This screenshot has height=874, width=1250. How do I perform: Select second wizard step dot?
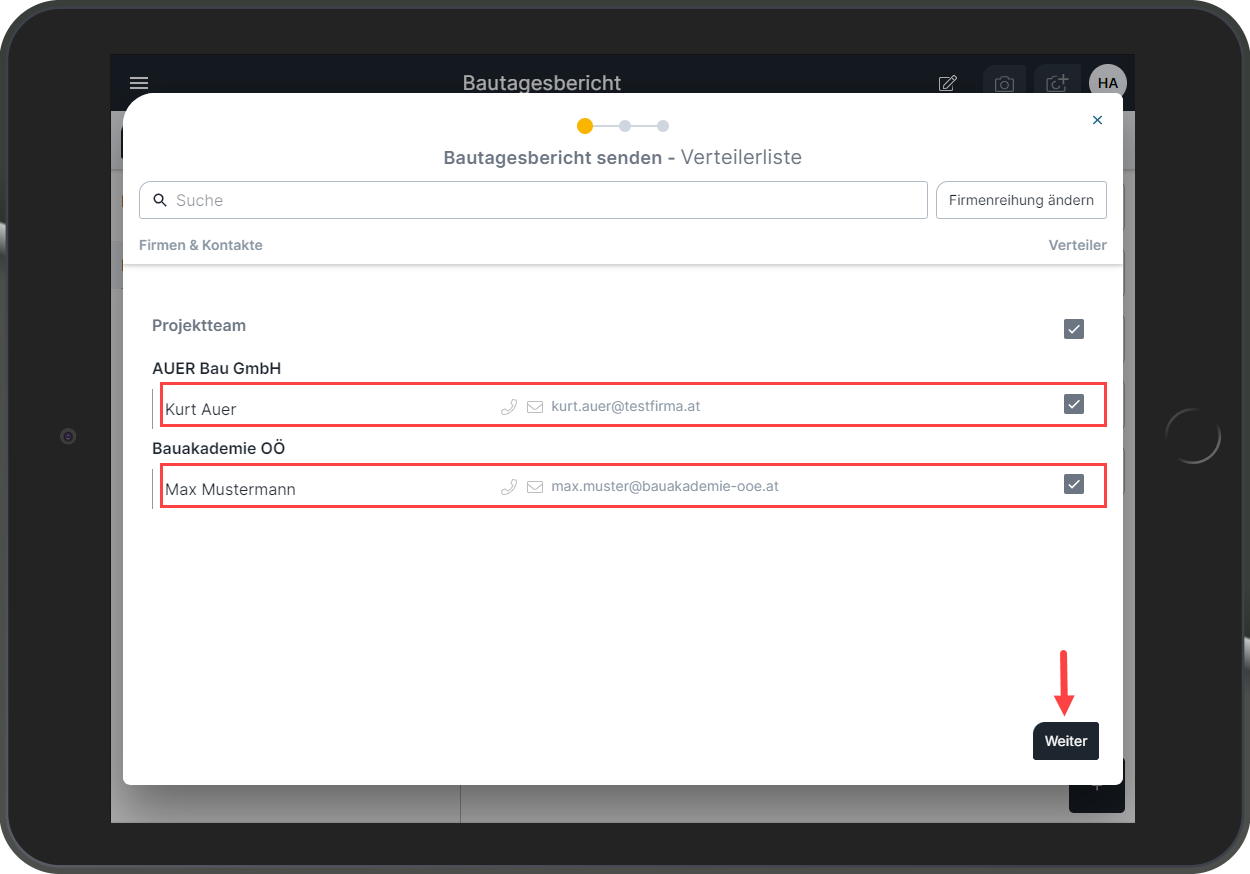point(625,126)
